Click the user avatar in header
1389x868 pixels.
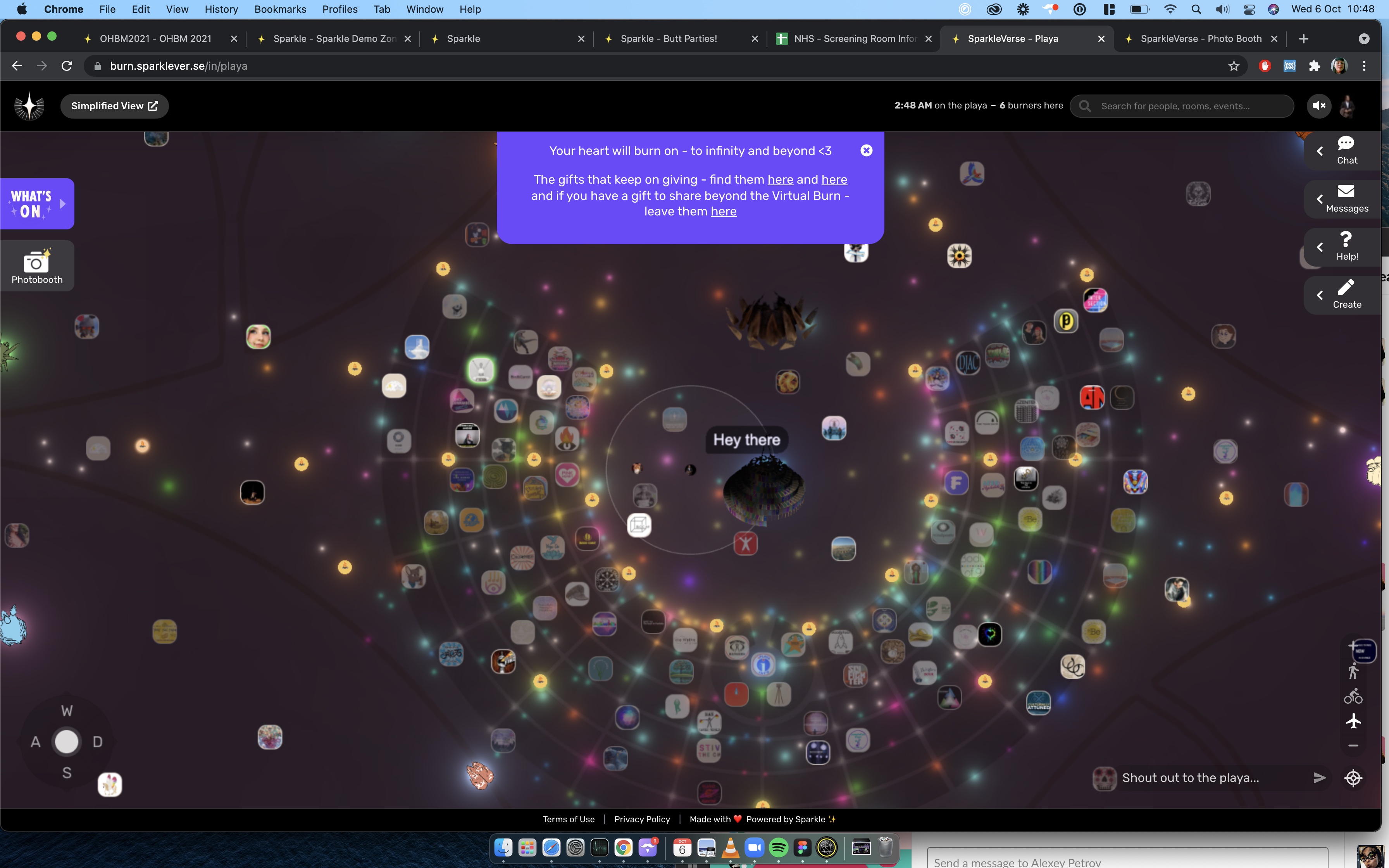(1347, 106)
